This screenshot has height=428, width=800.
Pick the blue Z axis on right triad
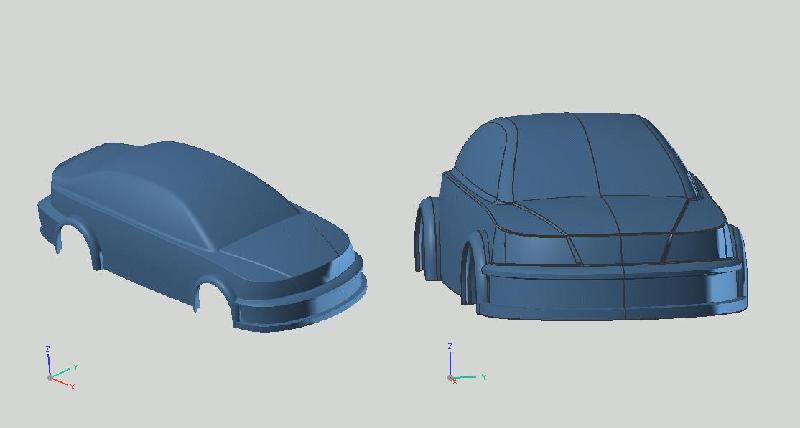451,360
